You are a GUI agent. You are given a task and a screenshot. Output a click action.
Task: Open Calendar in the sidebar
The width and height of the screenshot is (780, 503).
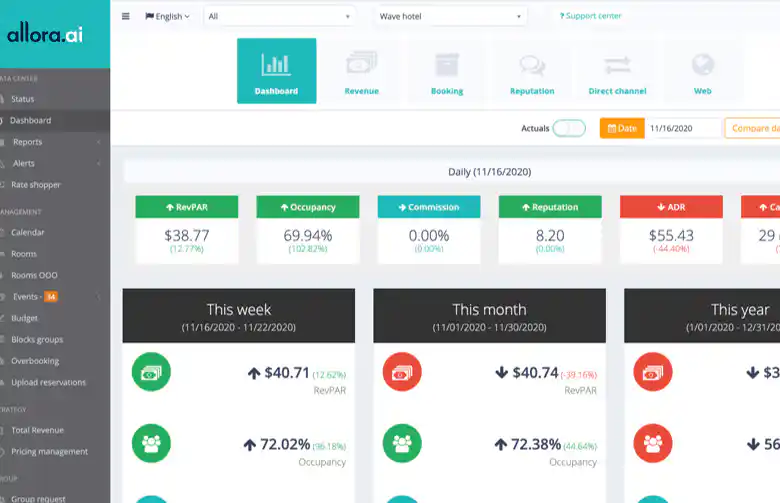point(55,232)
